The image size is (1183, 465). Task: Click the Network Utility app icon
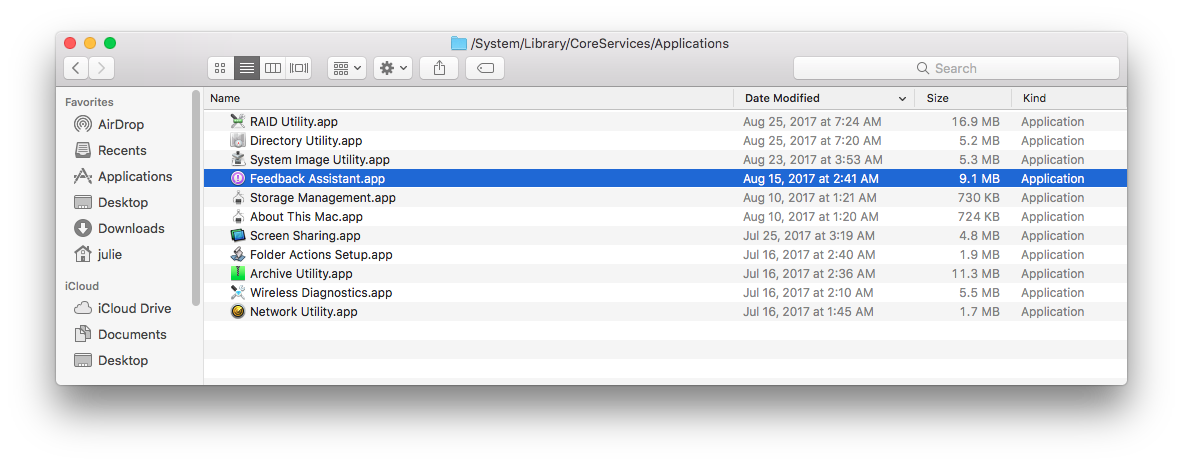click(238, 312)
